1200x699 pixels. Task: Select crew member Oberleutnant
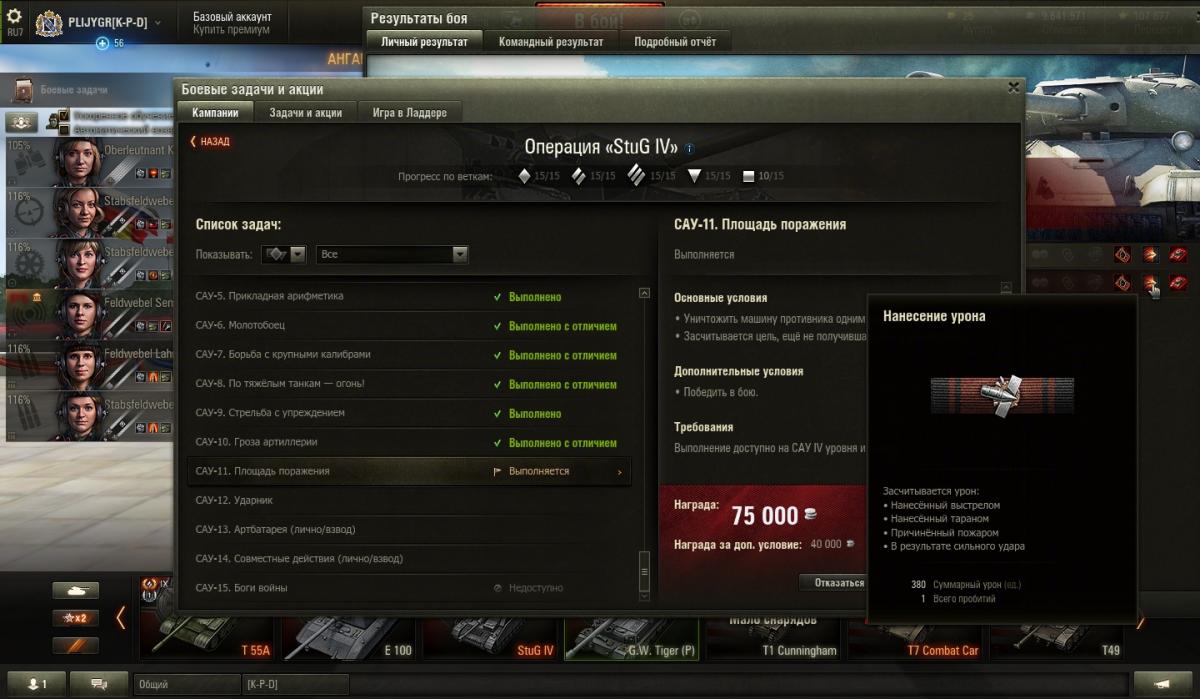tap(90, 162)
